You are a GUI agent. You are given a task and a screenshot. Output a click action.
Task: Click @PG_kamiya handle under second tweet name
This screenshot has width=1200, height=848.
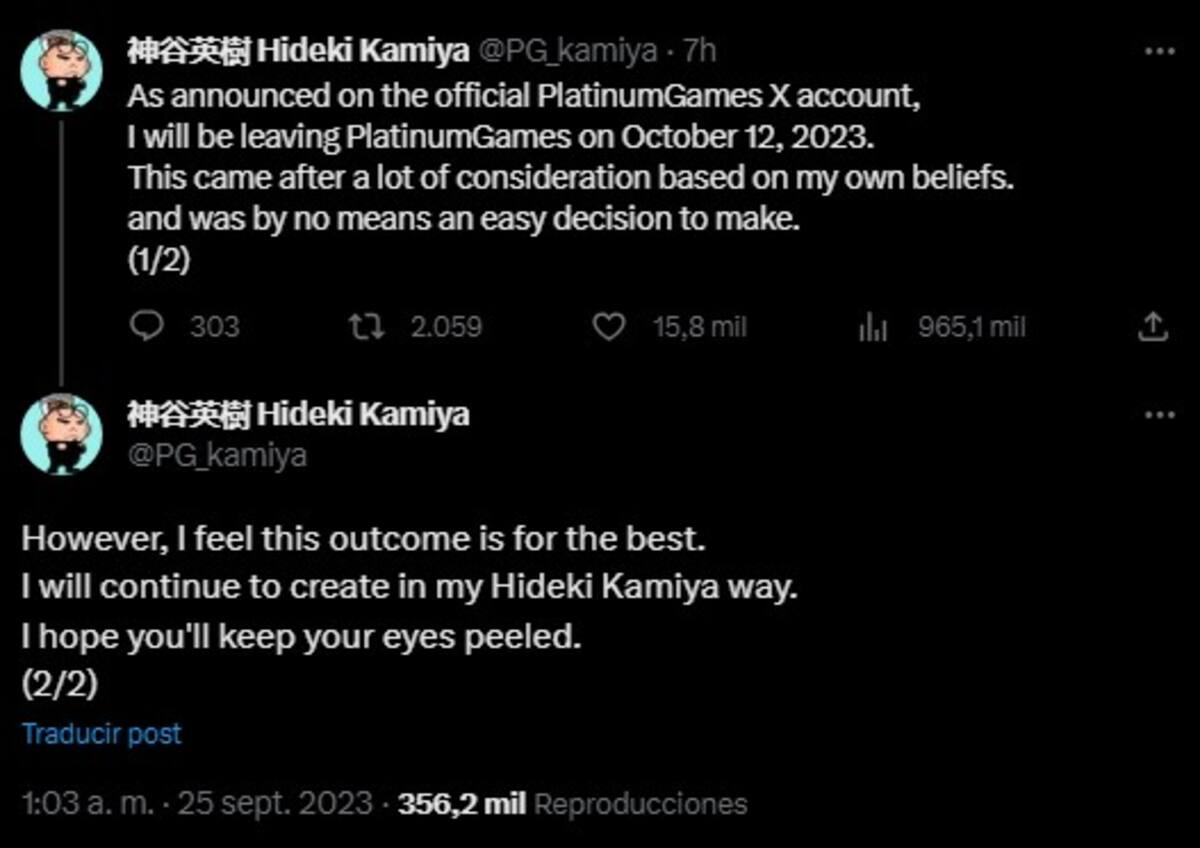(x=217, y=456)
